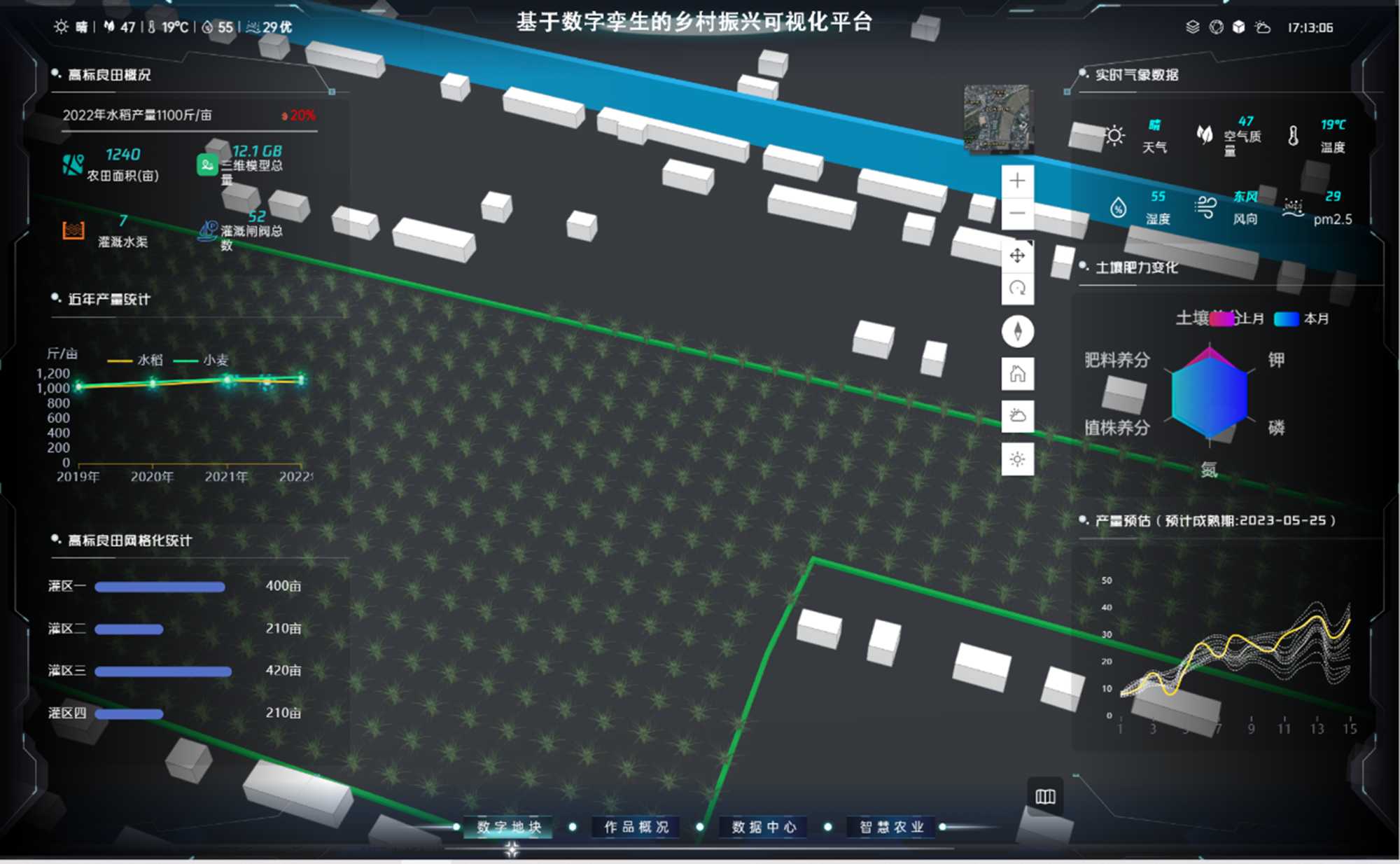Go to the 数据中心 tab

764,827
